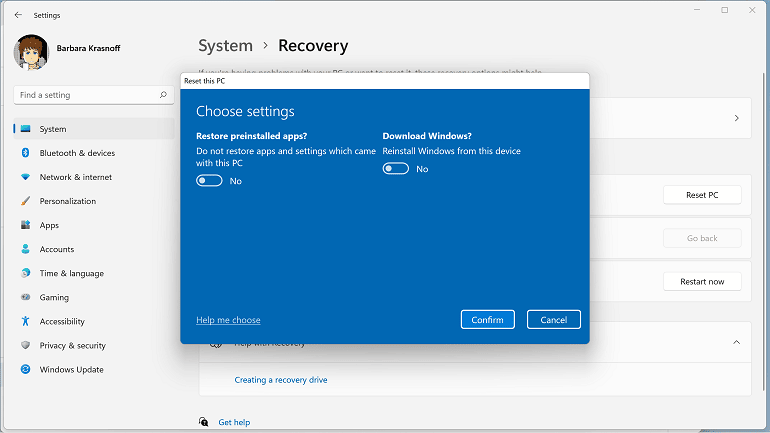Image resolution: width=770 pixels, height=433 pixels.
Task: Maximize the Settings window
Action: click(725, 10)
